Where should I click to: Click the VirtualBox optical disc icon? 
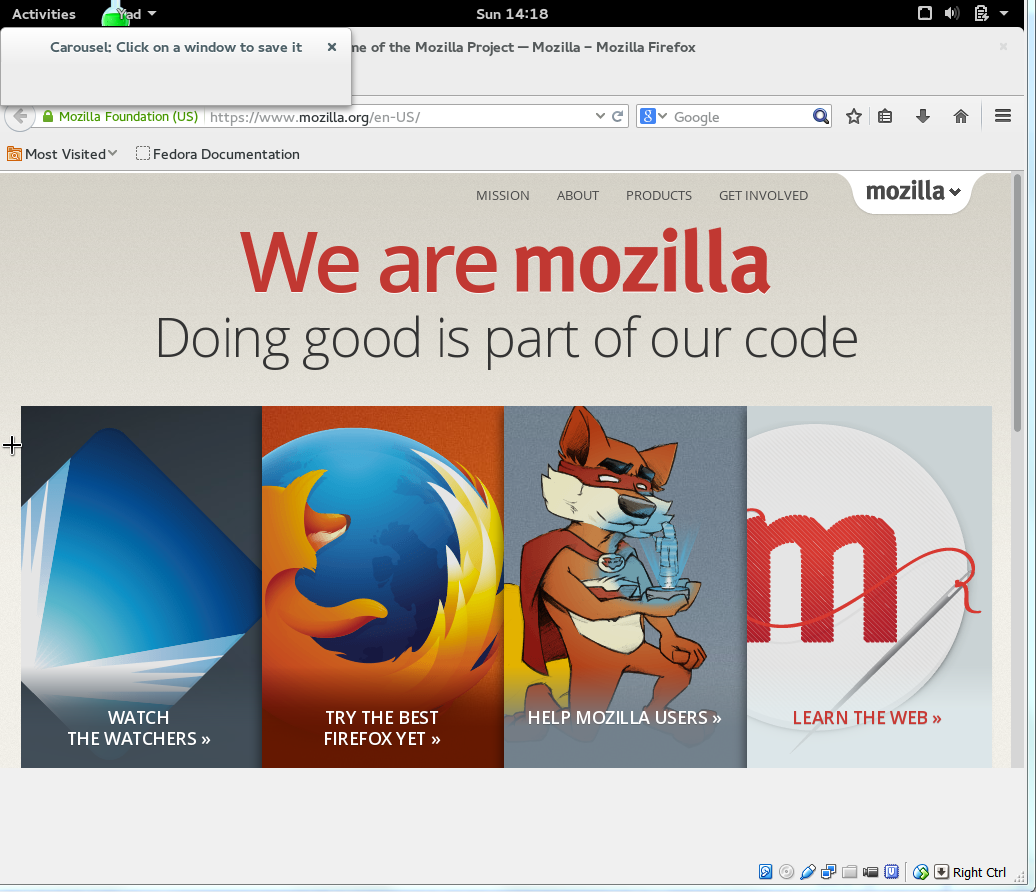786,872
